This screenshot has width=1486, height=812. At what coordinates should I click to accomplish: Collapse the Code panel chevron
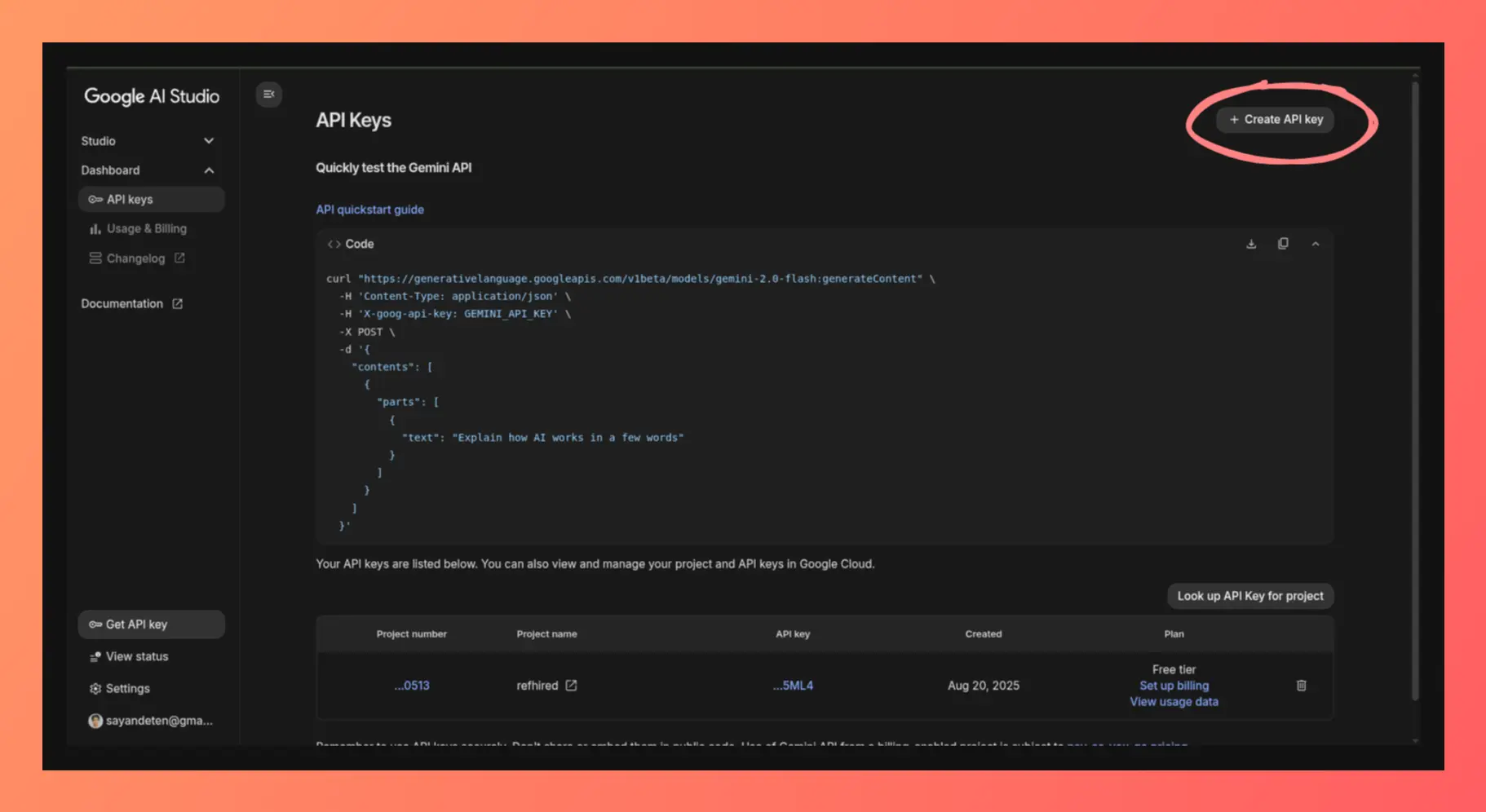pos(1315,244)
